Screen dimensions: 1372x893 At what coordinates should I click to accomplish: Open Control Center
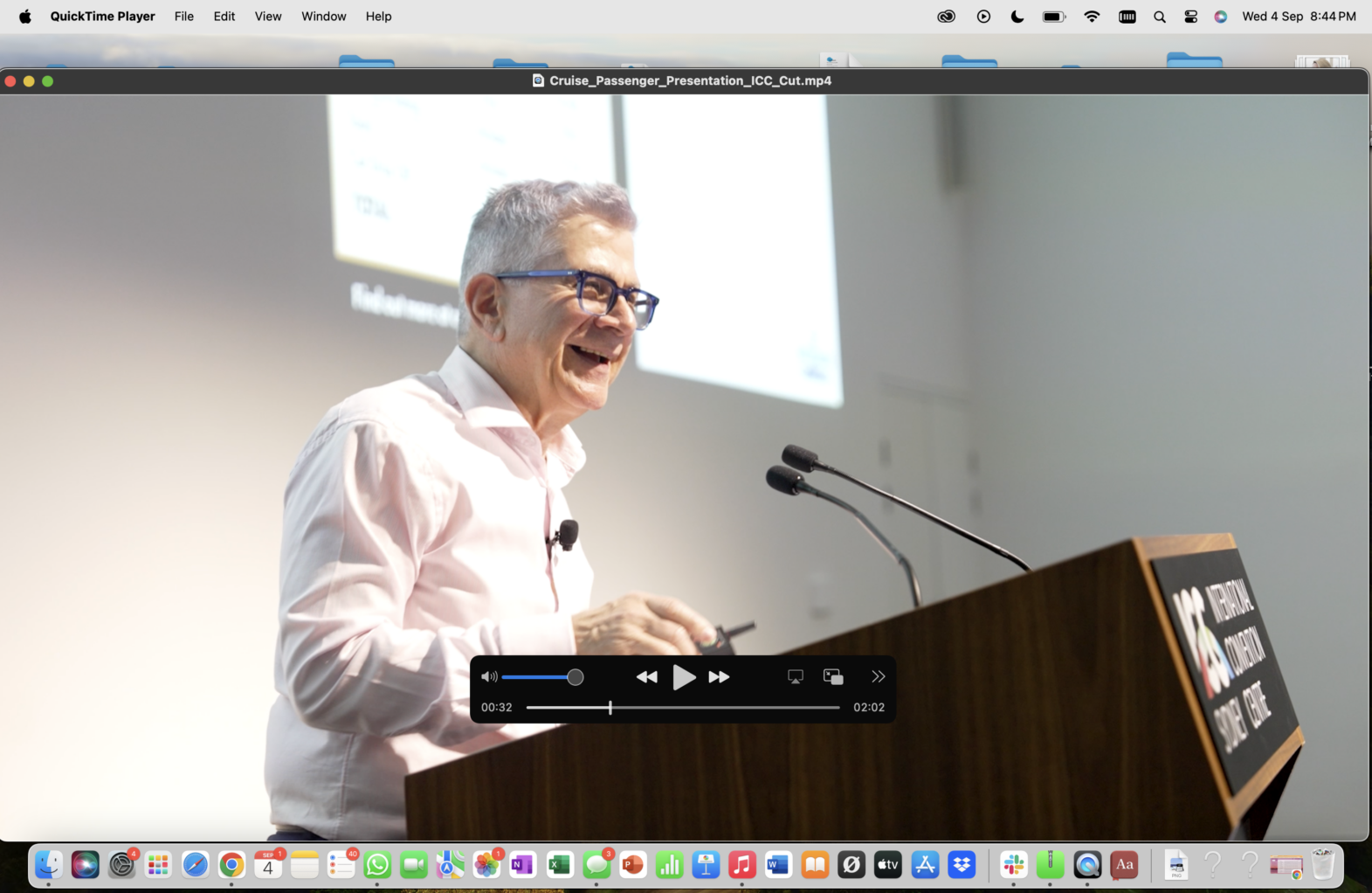tap(1190, 17)
